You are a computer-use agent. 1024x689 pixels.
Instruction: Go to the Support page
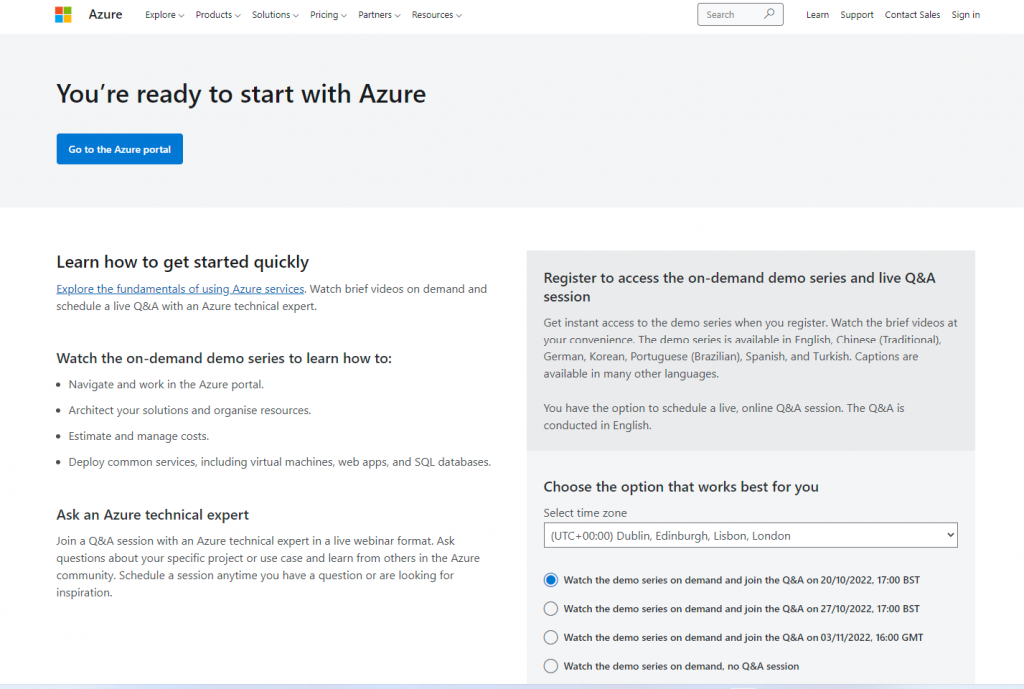pos(857,15)
